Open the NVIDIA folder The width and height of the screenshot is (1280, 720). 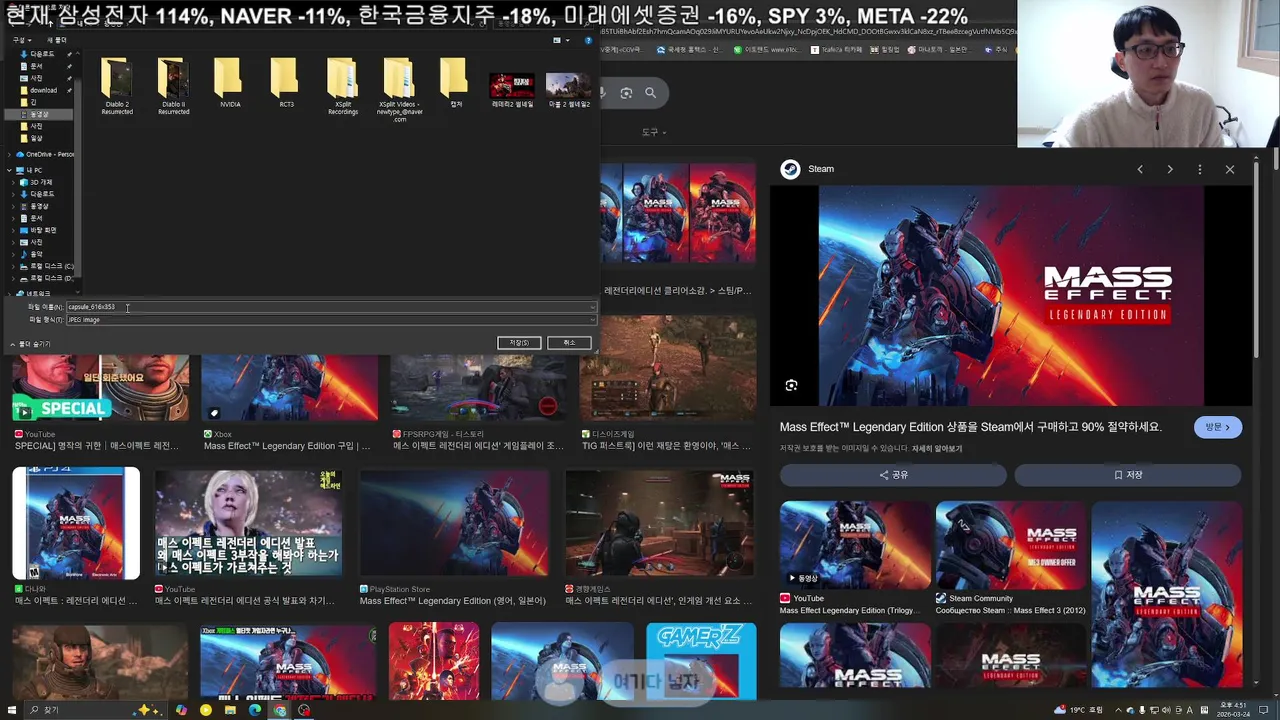tap(230, 84)
